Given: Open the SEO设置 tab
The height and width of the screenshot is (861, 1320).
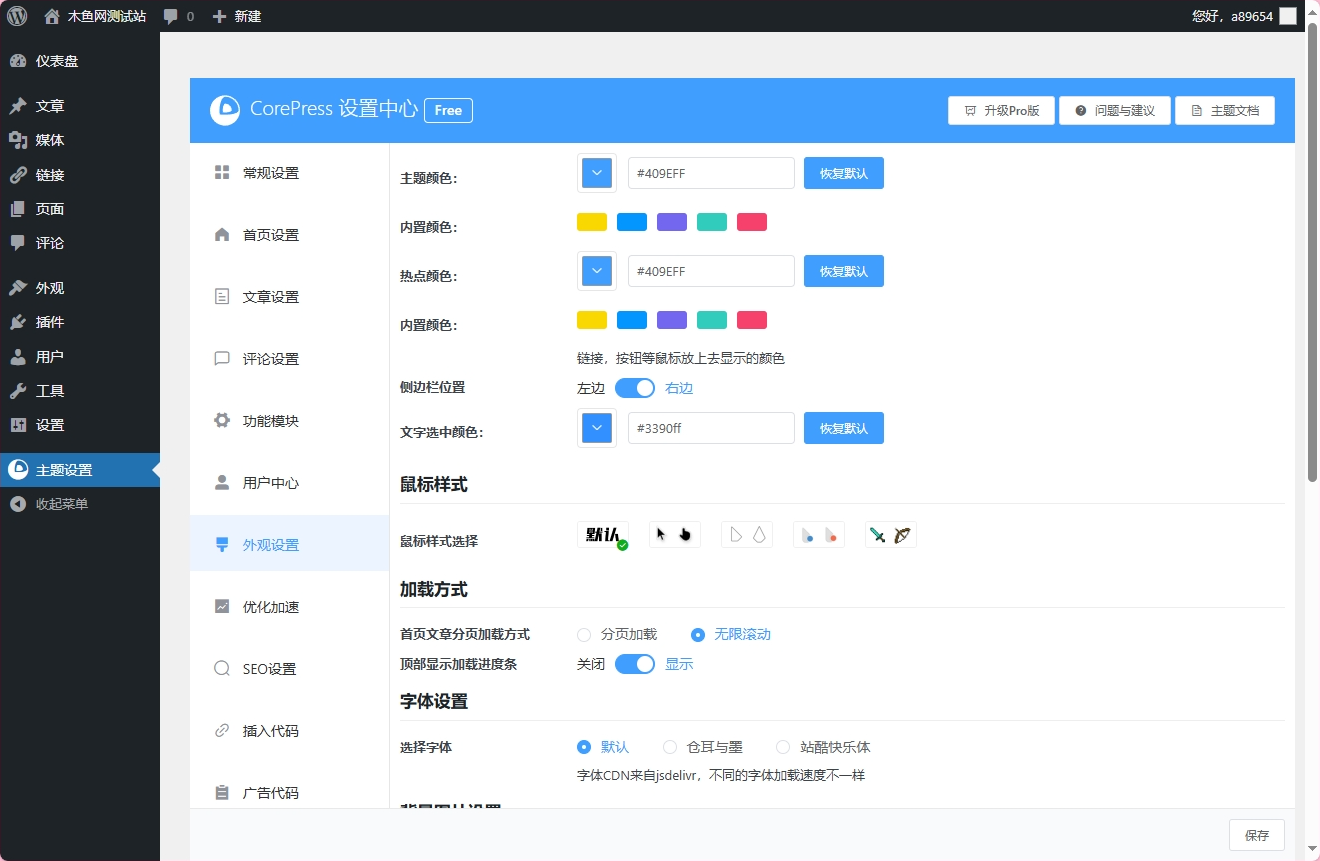Looking at the screenshot, I should click(x=290, y=669).
